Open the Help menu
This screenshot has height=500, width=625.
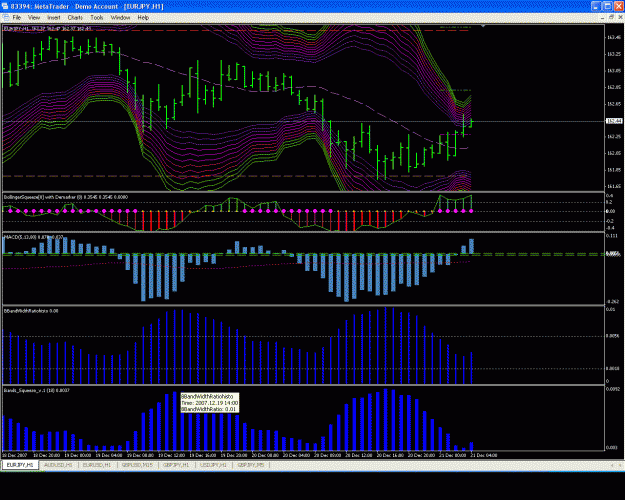[x=143, y=18]
